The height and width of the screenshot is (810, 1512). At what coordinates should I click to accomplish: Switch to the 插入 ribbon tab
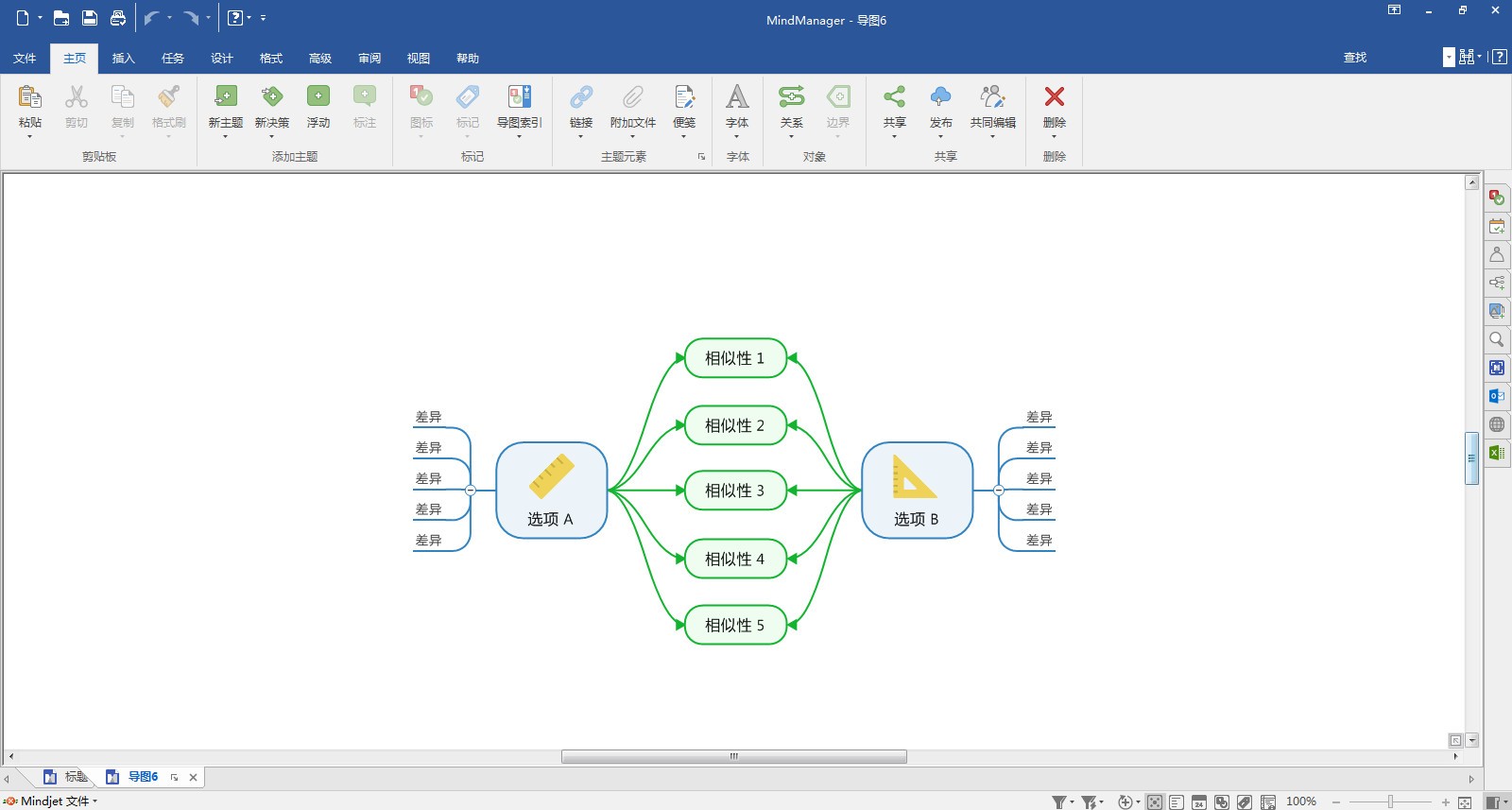(x=123, y=59)
